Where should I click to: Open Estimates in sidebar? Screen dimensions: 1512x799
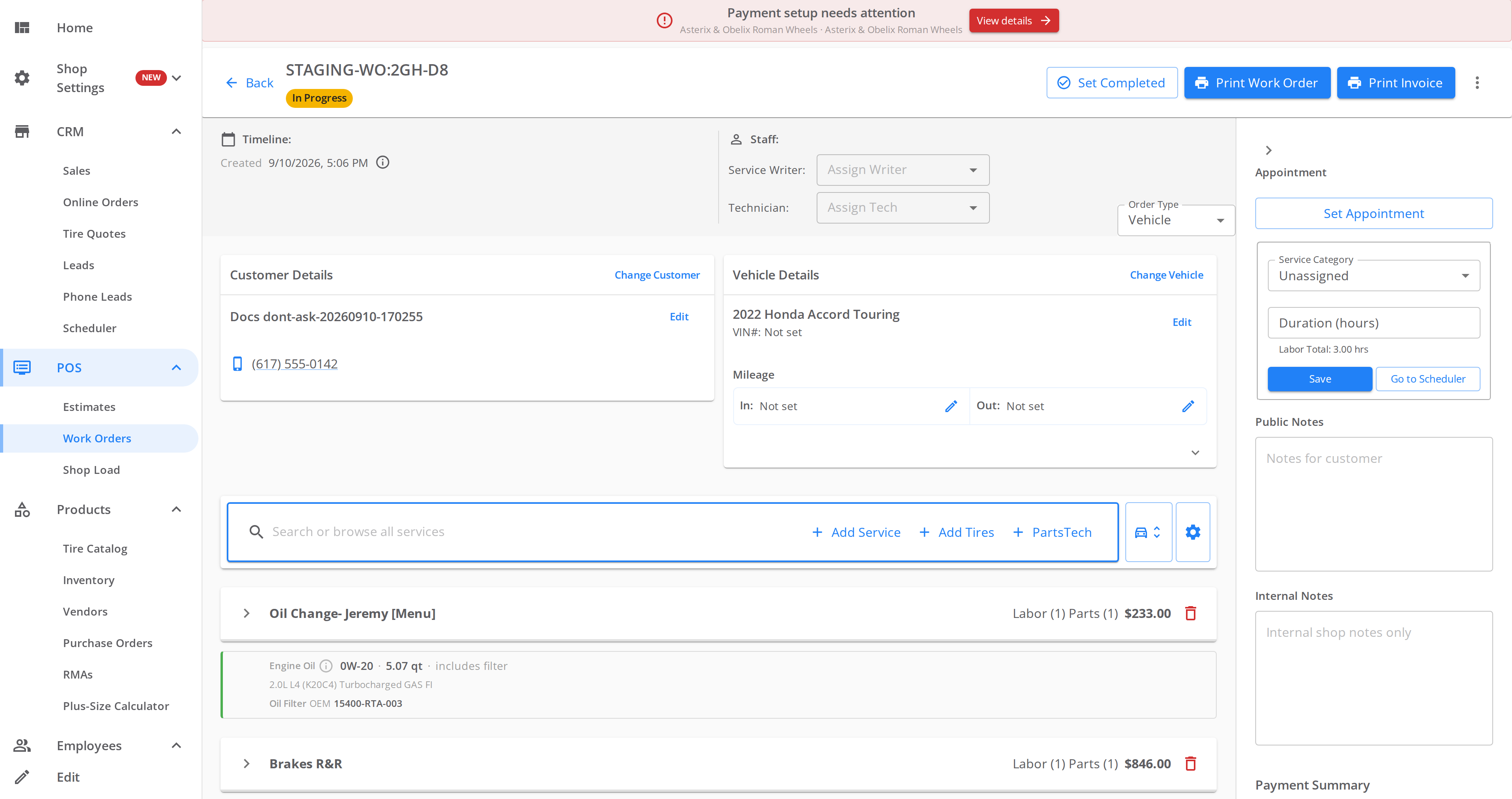[89, 407]
